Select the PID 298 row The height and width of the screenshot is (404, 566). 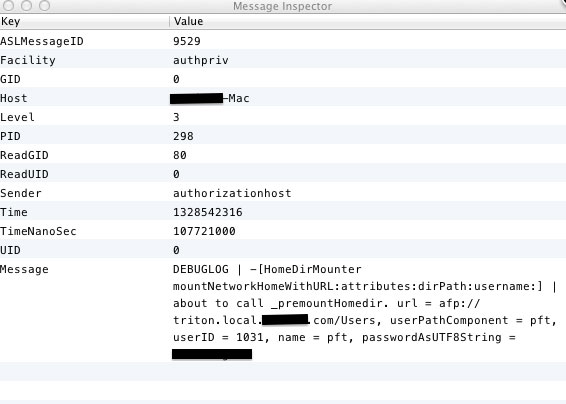(283, 136)
